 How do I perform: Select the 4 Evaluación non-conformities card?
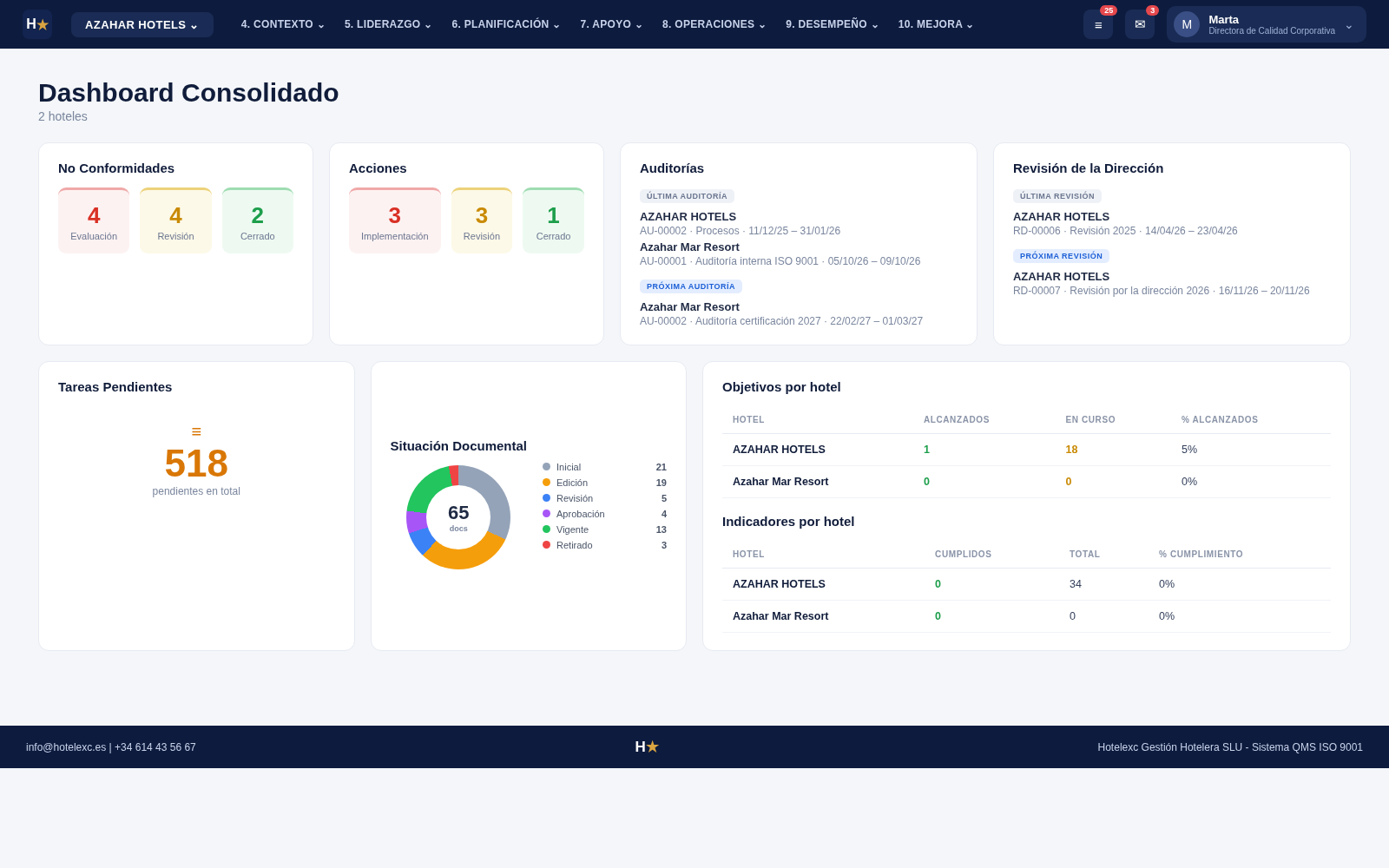pos(94,221)
